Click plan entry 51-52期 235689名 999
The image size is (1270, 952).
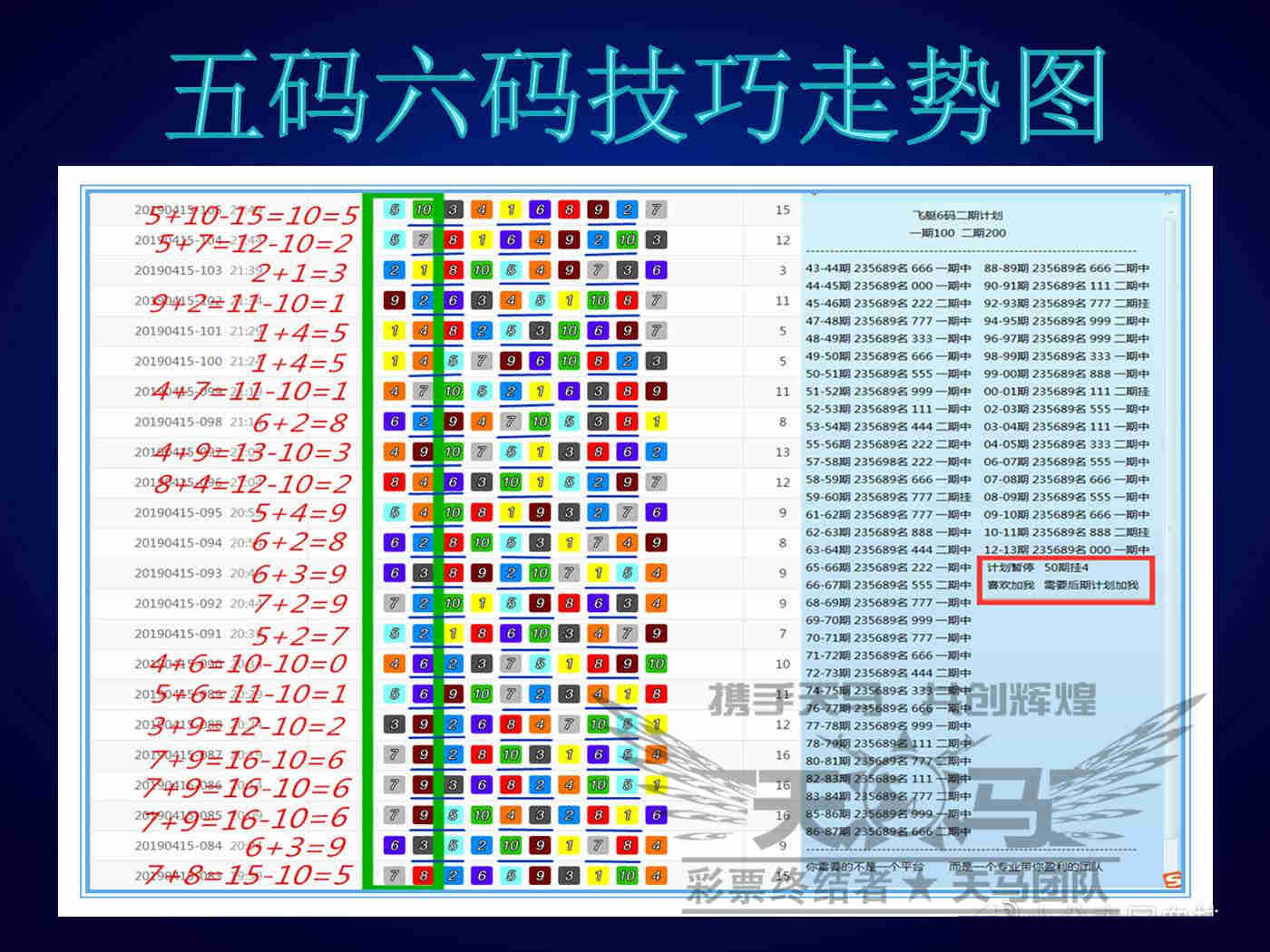(888, 392)
